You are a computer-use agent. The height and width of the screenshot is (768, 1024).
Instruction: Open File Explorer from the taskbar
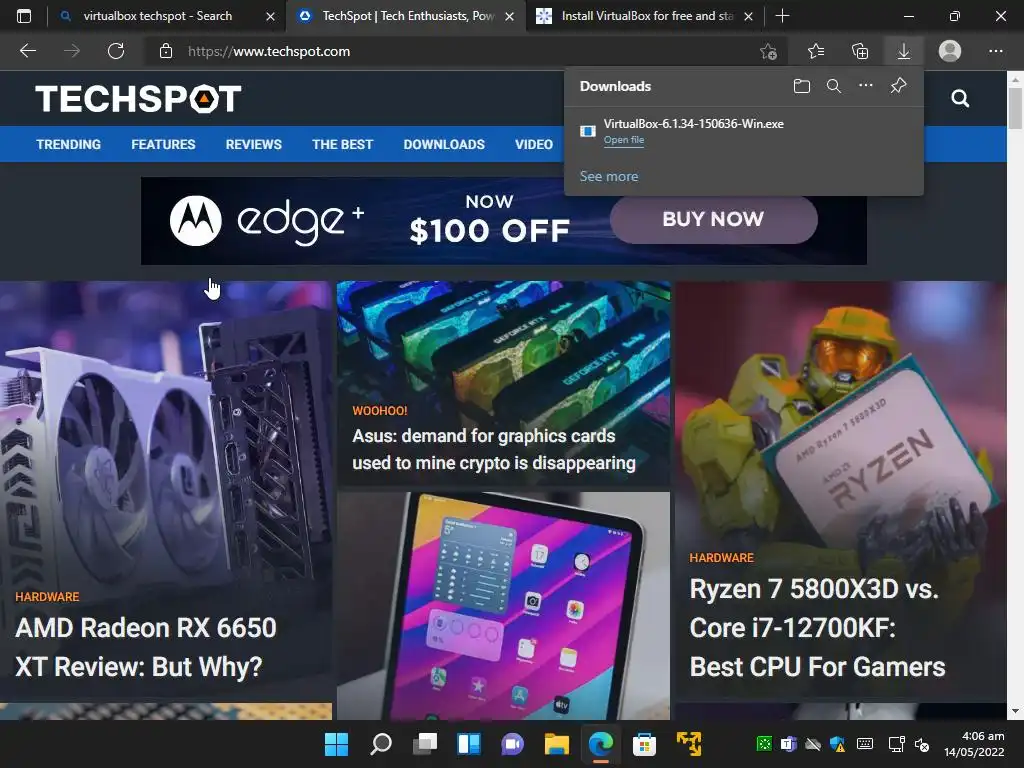[x=557, y=744]
